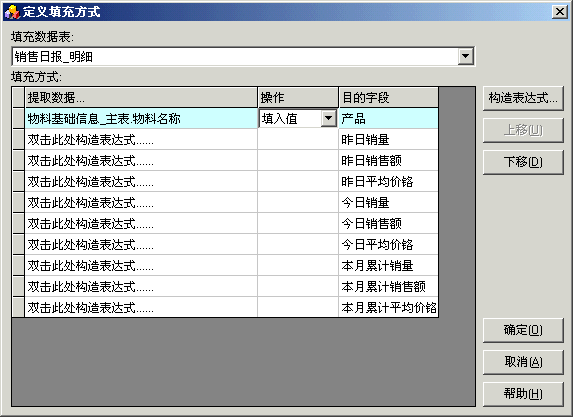
Task: Click row selector for 本月累计销量 row
Action: (x=18, y=265)
